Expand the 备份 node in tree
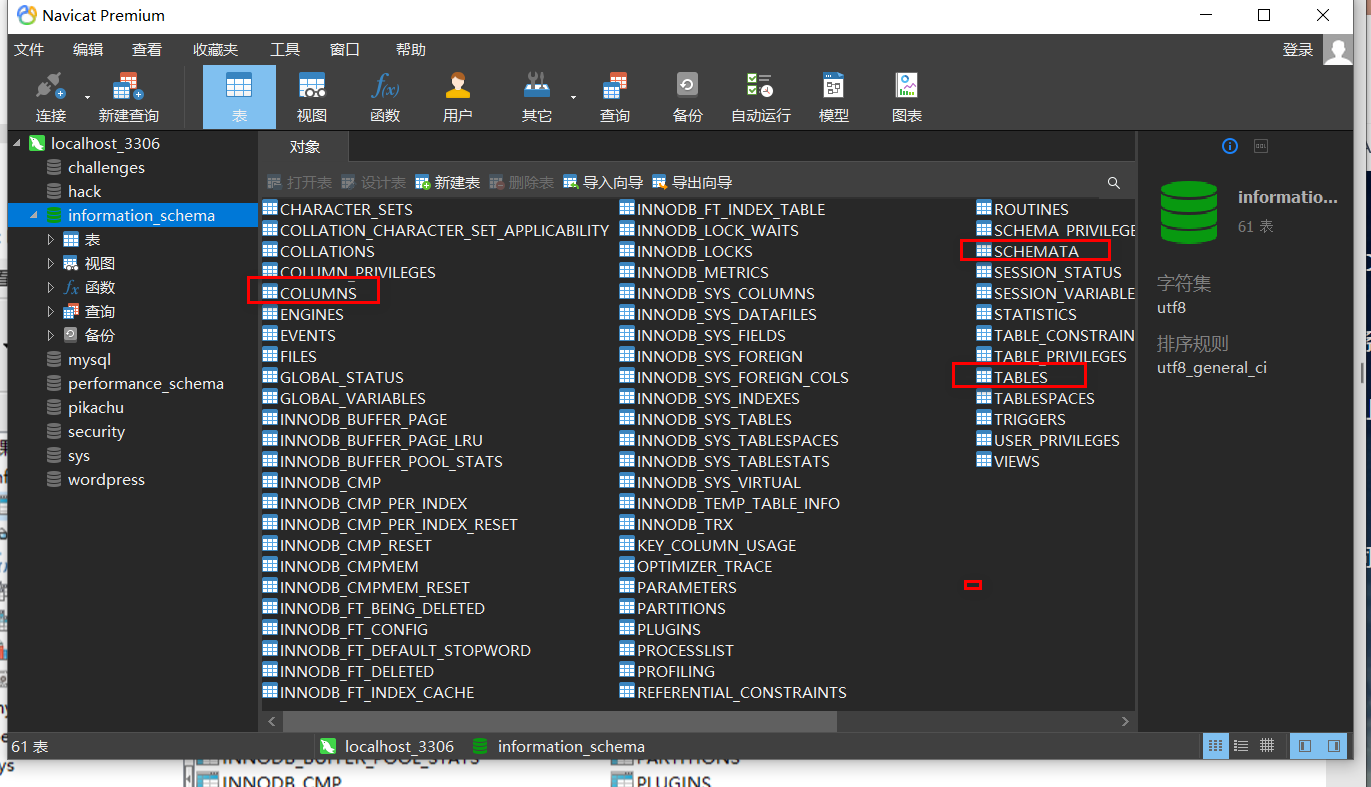 pyautogui.click(x=51, y=336)
